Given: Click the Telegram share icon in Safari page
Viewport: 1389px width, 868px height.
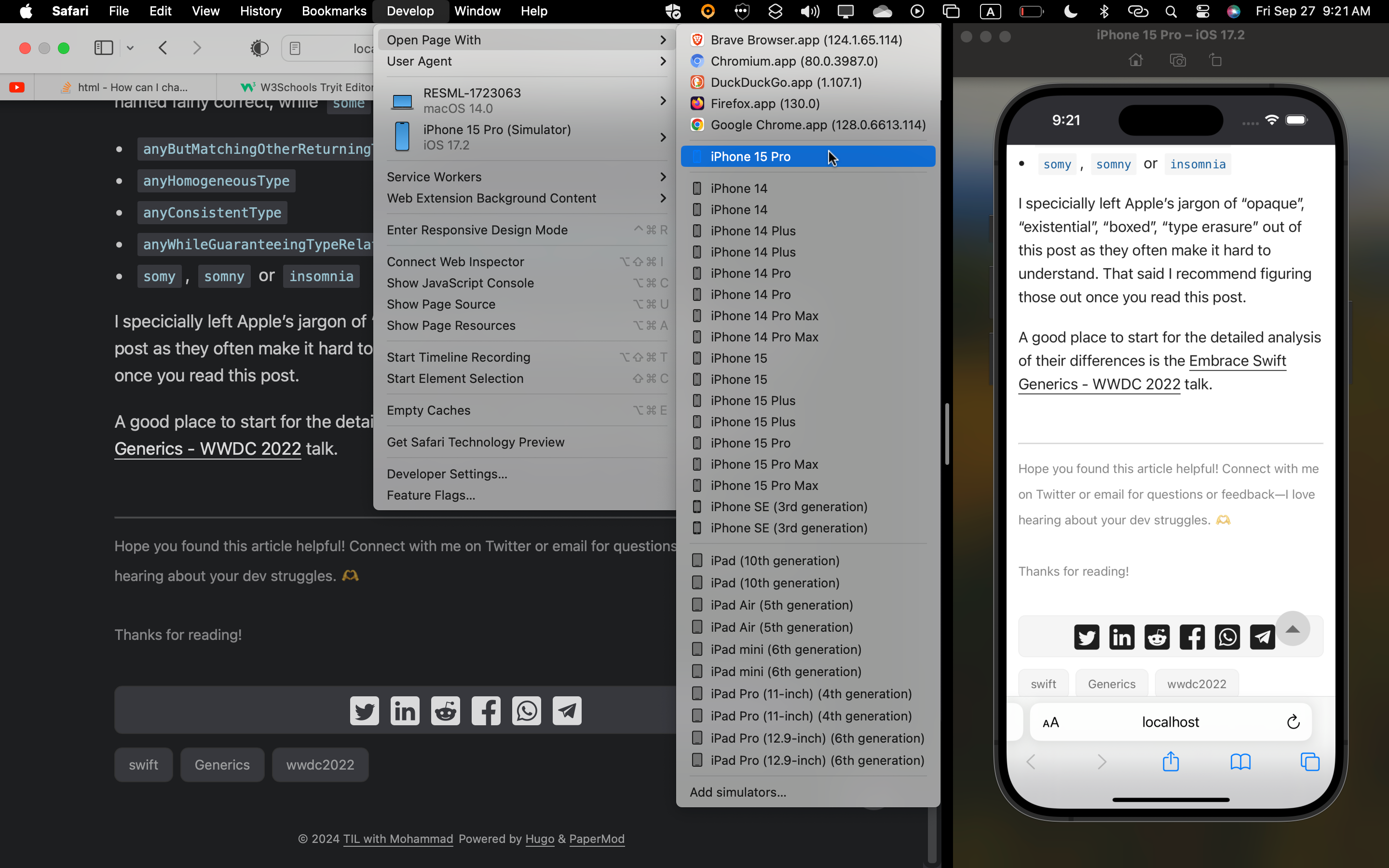Looking at the screenshot, I should [x=567, y=711].
